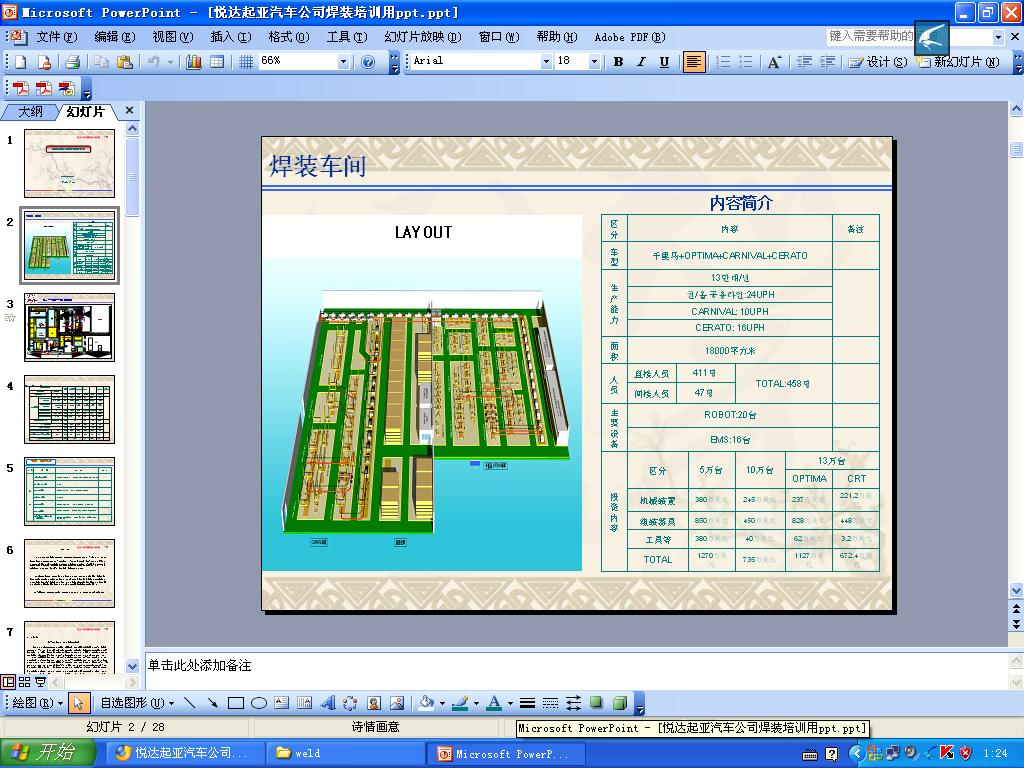Select the Line drawing tool
This screenshot has height=768, width=1024.
[189, 703]
